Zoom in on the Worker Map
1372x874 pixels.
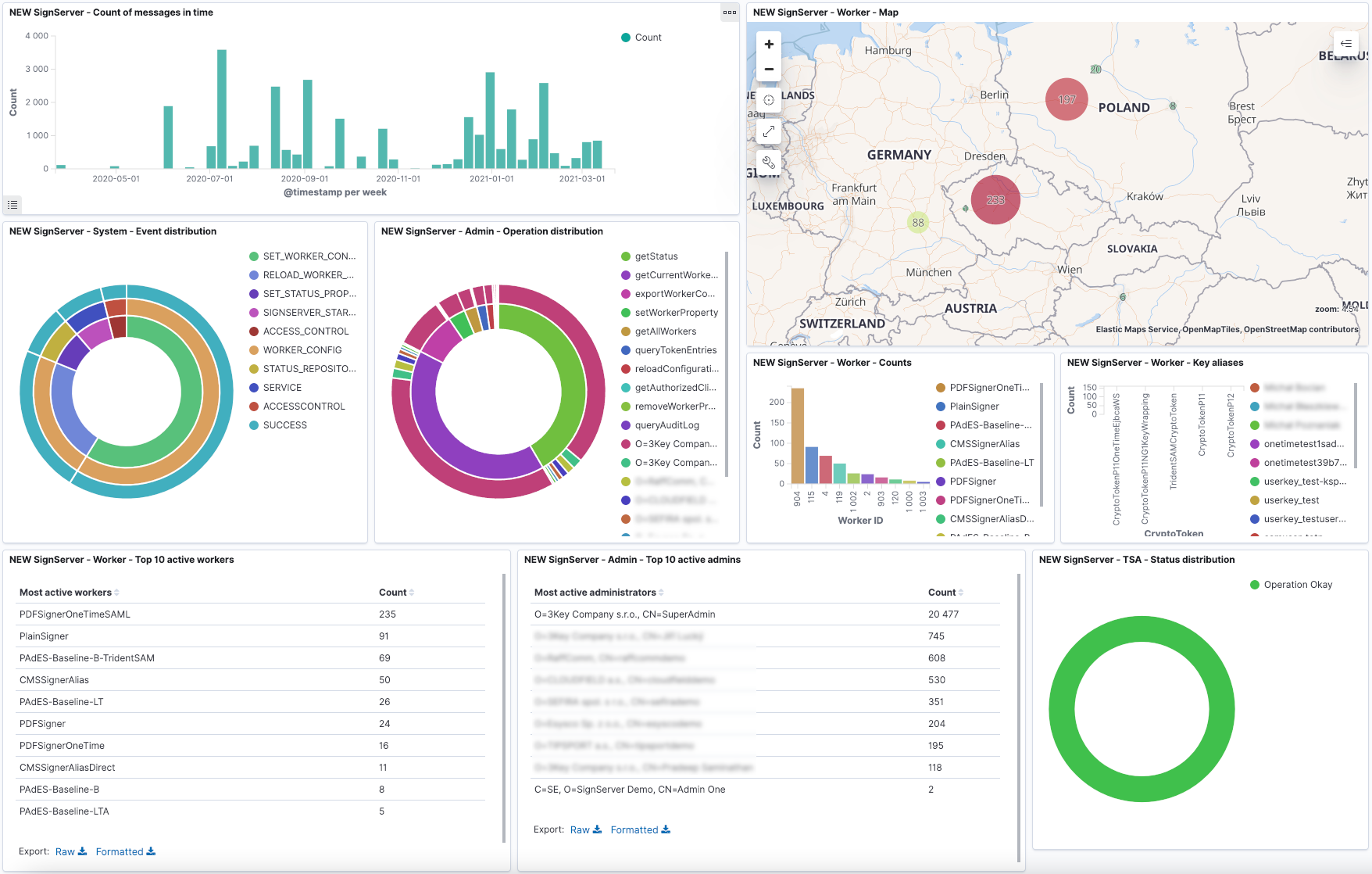(769, 45)
